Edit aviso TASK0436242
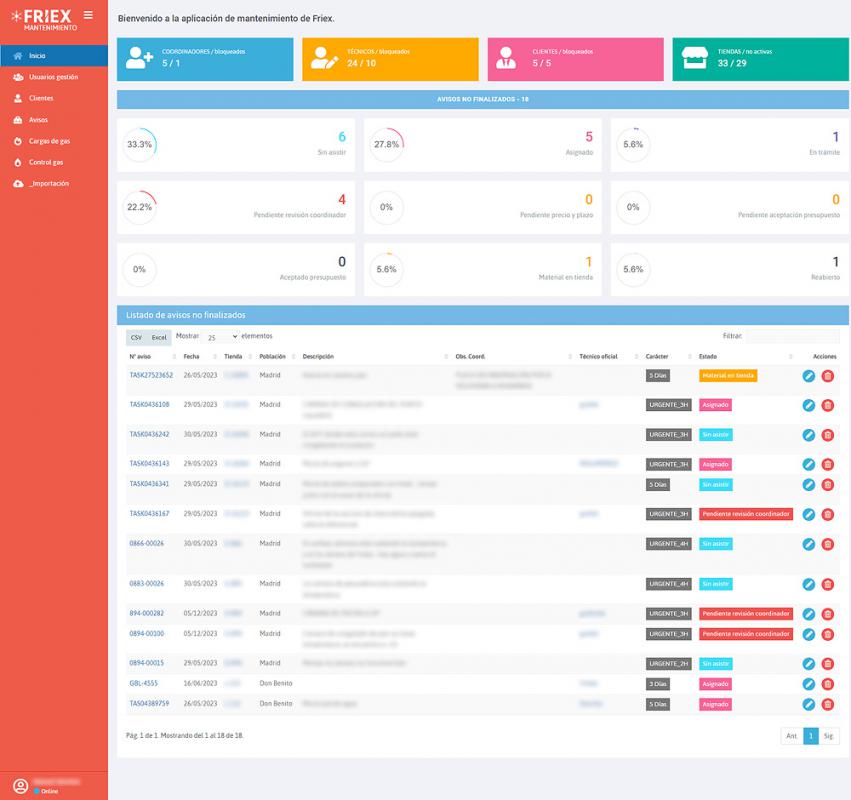This screenshot has width=851, height=800. pos(808,435)
